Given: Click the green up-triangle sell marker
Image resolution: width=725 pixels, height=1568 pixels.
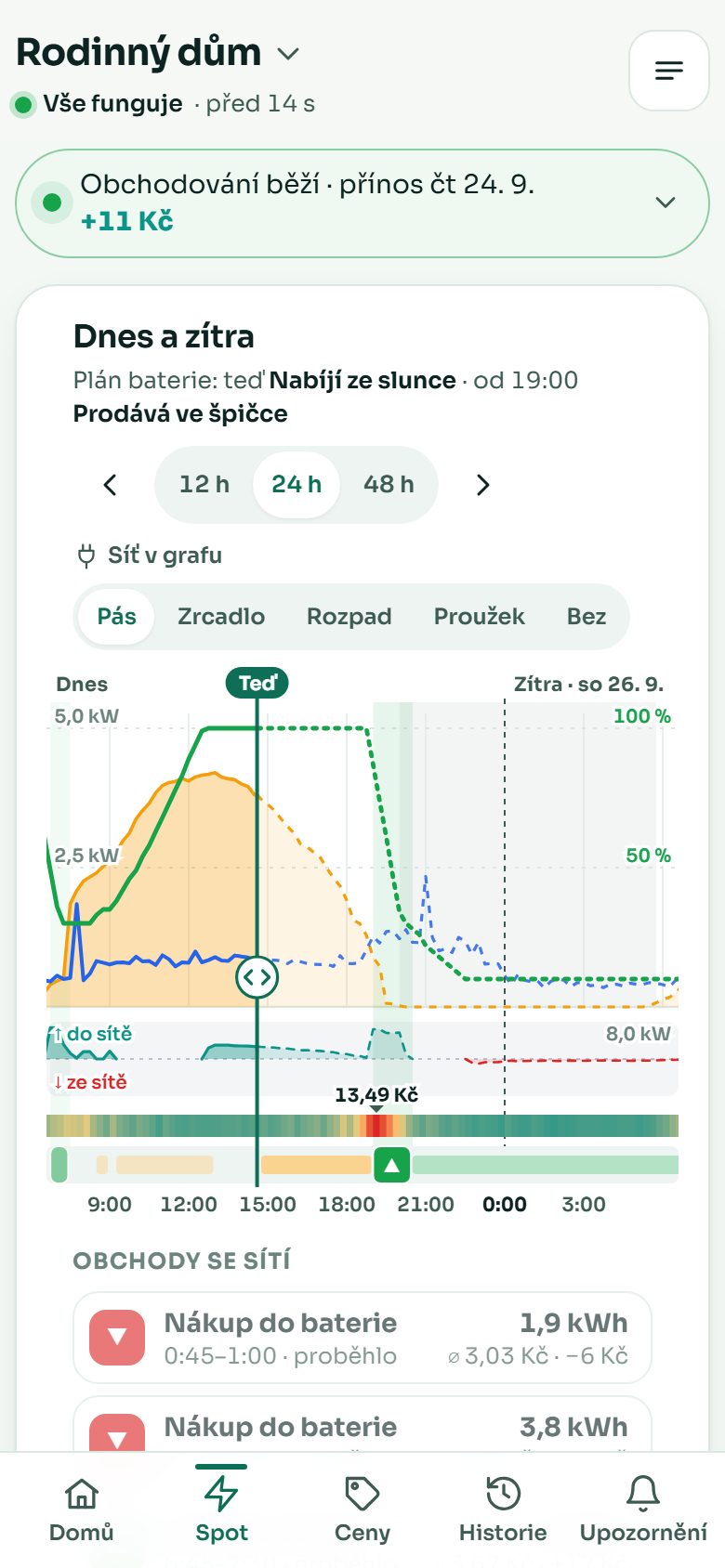Looking at the screenshot, I should tap(392, 1165).
